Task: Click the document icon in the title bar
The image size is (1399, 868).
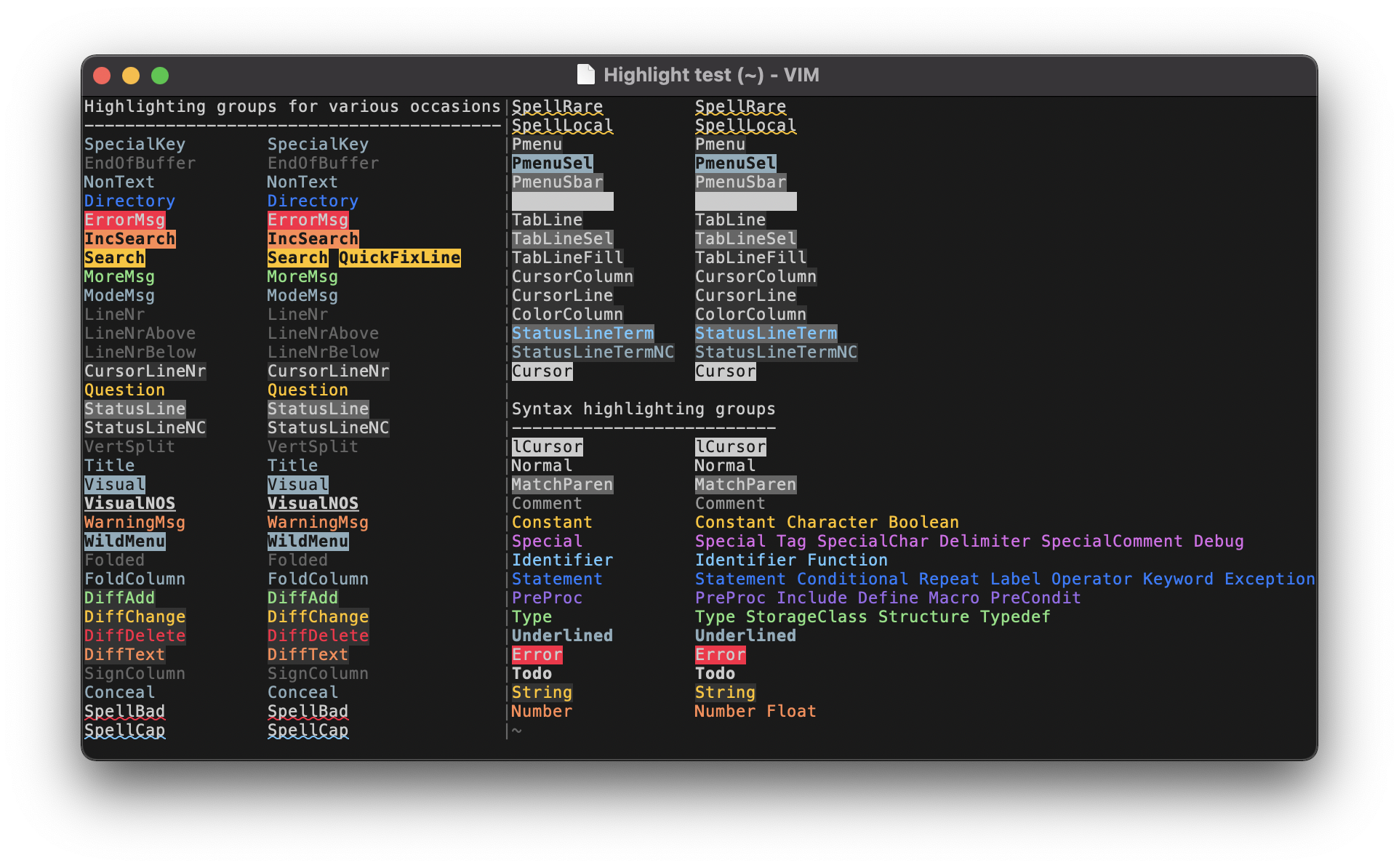Action: 585,75
